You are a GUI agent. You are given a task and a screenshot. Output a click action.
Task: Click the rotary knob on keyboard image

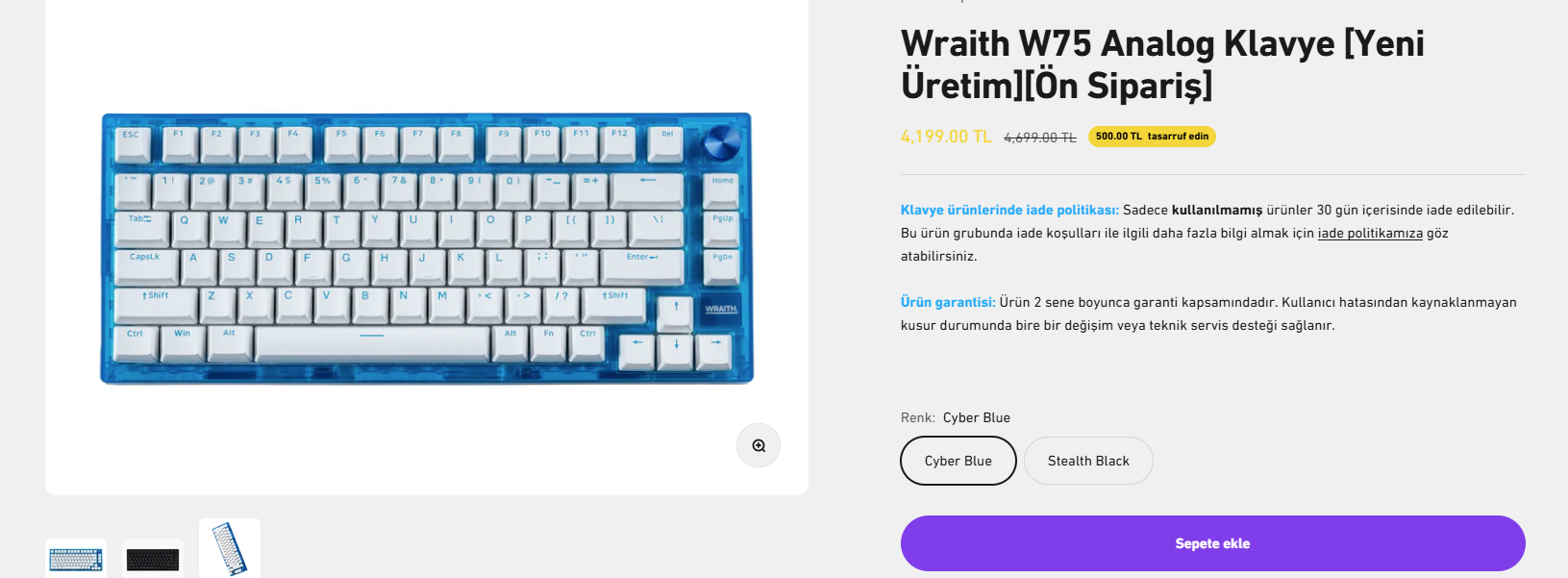pos(722,143)
